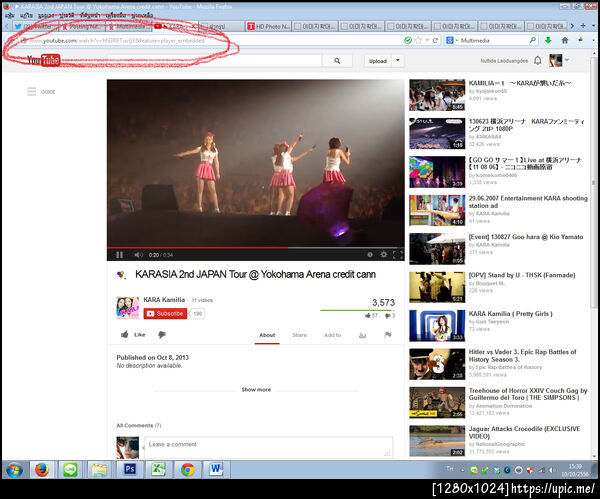
Task: Open Windows Start menu orb
Action: tap(15, 470)
